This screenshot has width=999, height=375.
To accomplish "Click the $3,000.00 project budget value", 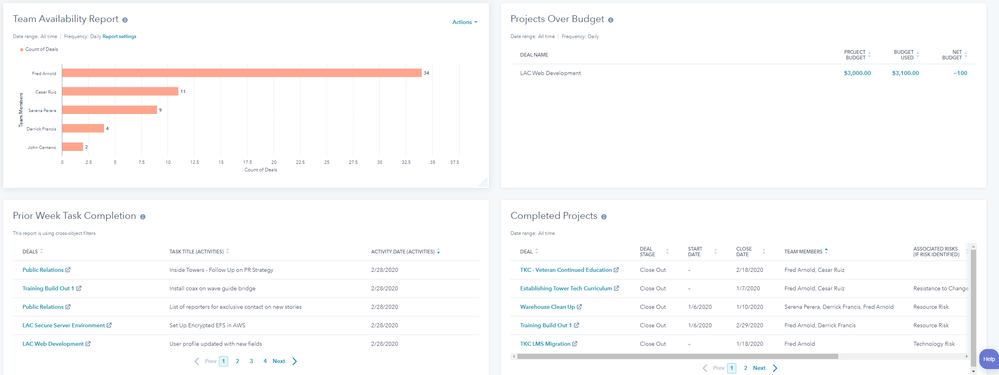I will pyautogui.click(x=857, y=73).
